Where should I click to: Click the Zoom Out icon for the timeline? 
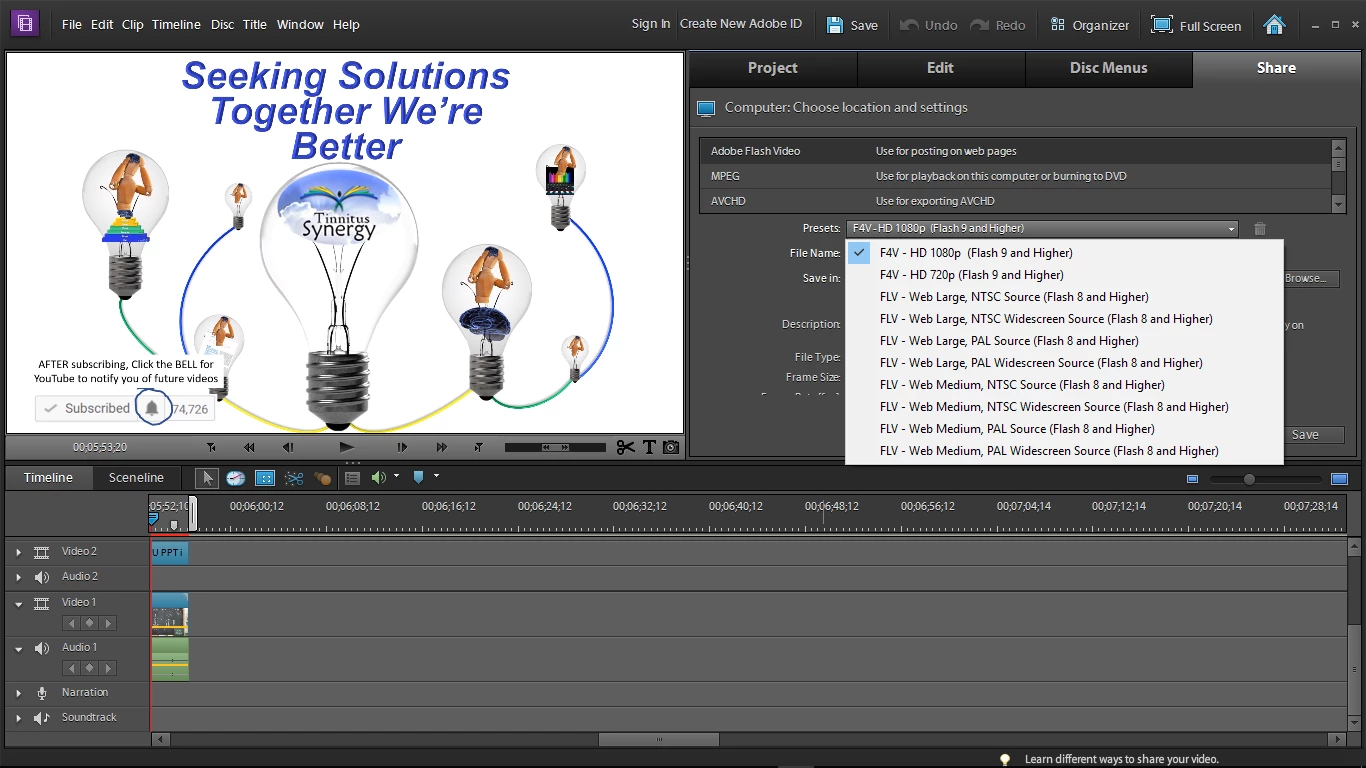[1192, 479]
